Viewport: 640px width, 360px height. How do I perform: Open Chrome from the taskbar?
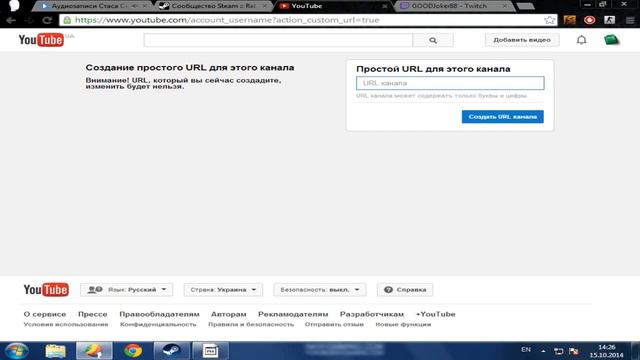click(x=133, y=351)
